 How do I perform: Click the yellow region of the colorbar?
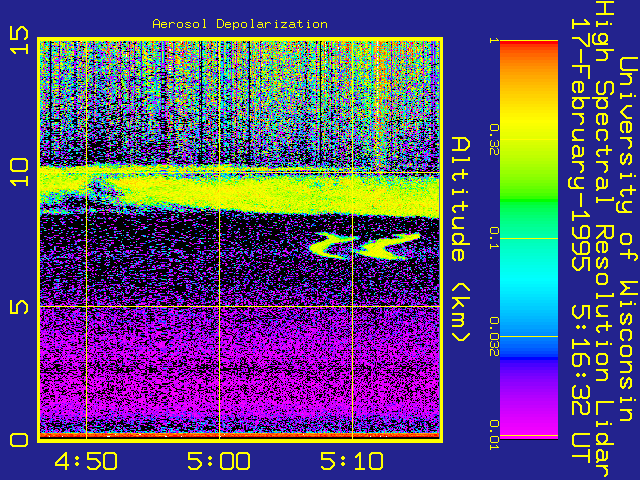[529, 120]
